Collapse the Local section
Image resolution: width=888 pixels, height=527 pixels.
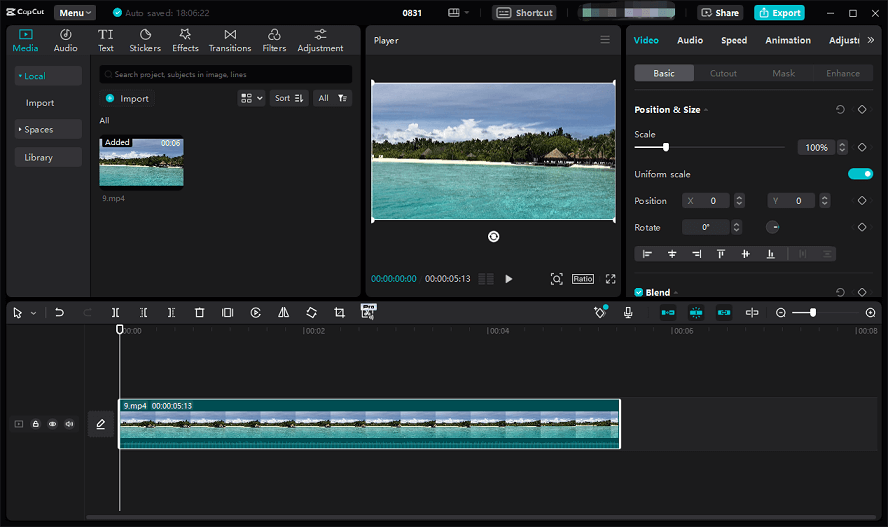click(x=48, y=76)
